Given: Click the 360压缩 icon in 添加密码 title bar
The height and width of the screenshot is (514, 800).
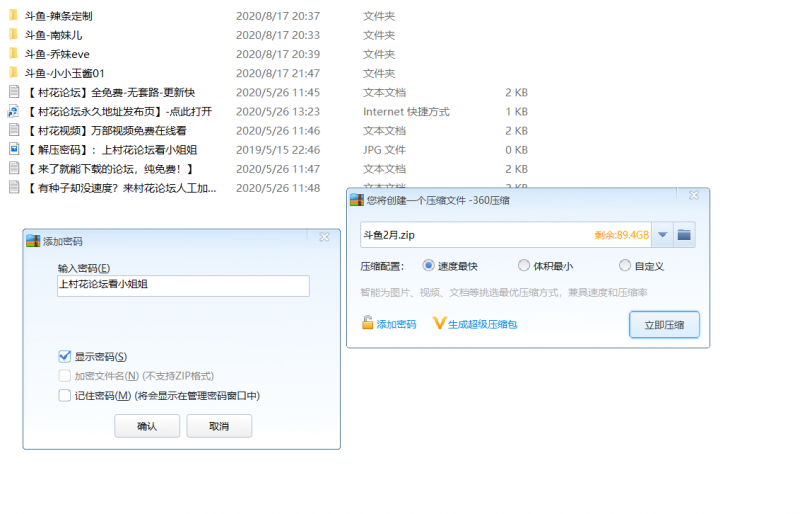Looking at the screenshot, I should [33, 241].
